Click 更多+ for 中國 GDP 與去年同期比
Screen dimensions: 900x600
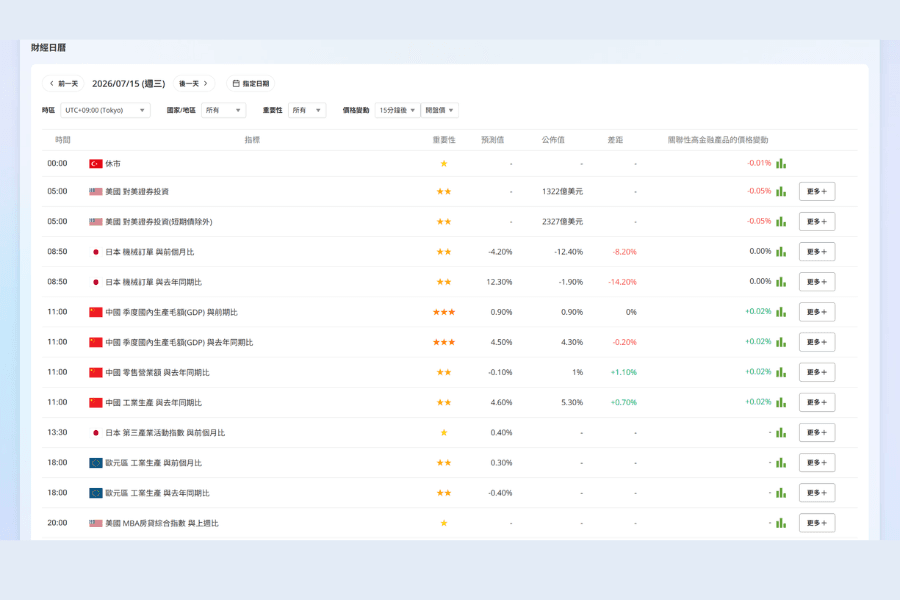pyautogui.click(x=817, y=342)
